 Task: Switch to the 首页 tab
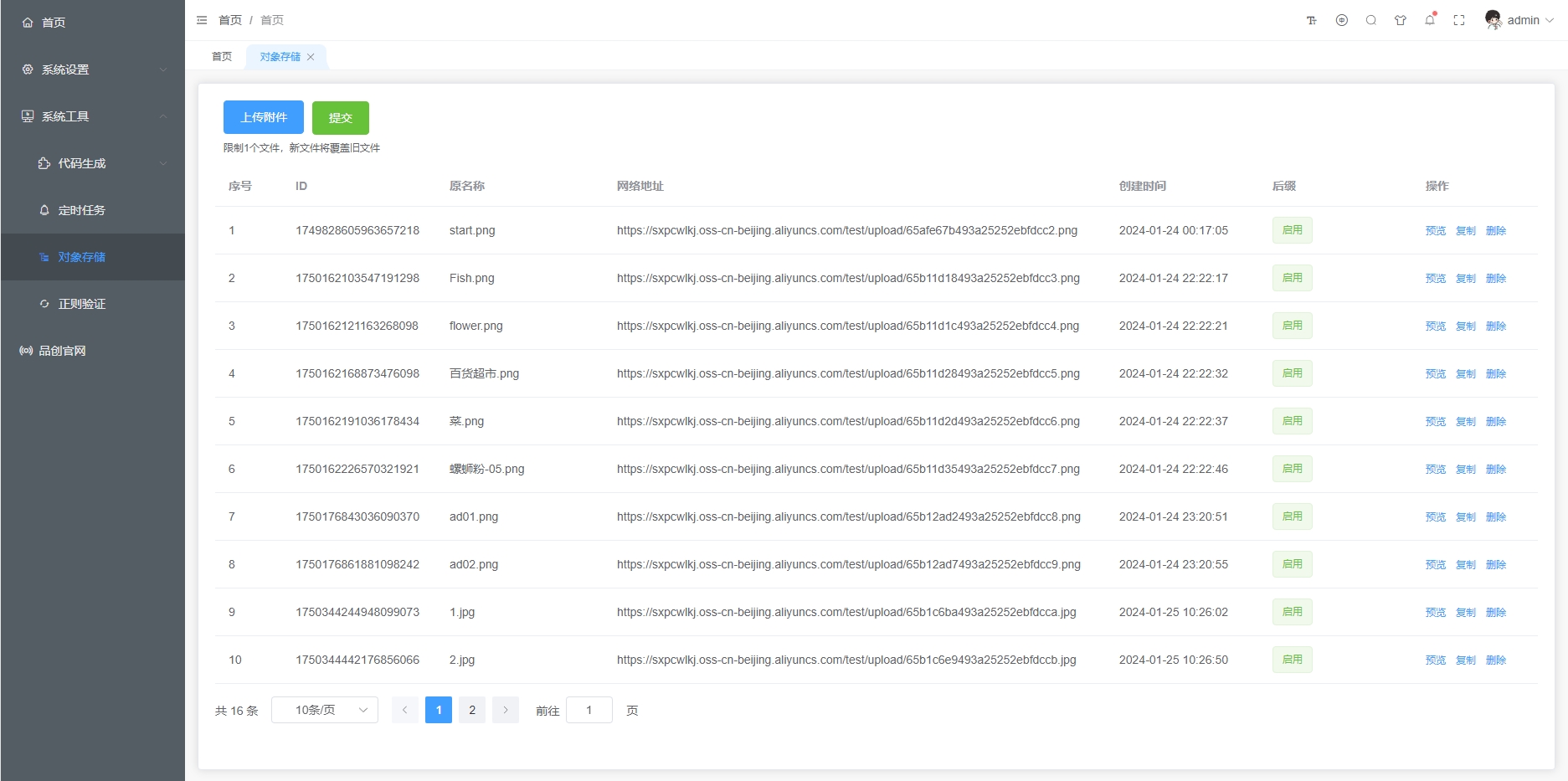222,57
